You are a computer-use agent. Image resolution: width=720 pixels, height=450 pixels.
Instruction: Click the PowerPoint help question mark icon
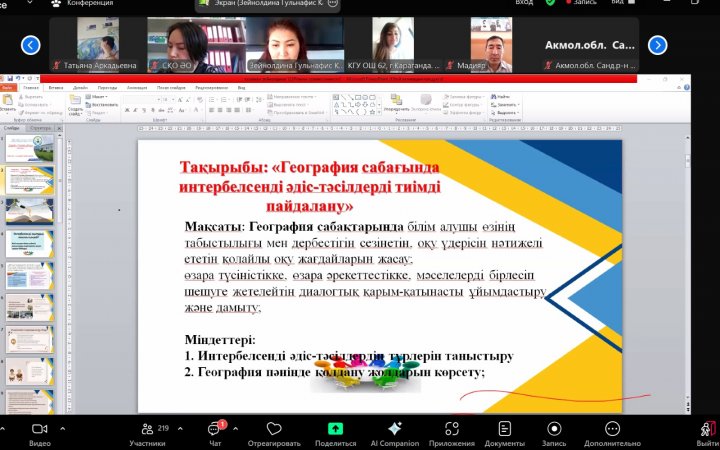coord(686,87)
